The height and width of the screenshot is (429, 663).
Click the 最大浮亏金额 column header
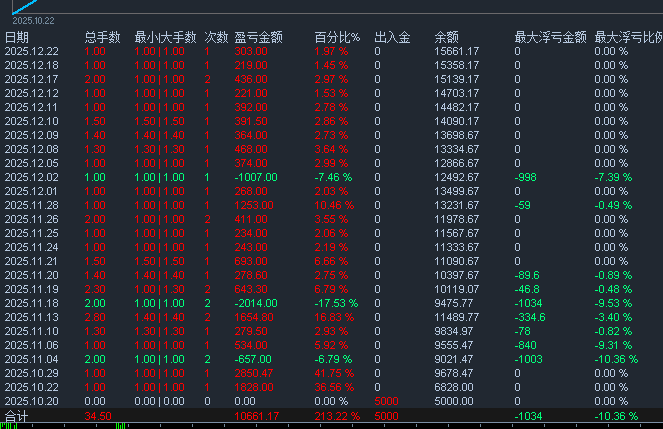[x=546, y=37]
